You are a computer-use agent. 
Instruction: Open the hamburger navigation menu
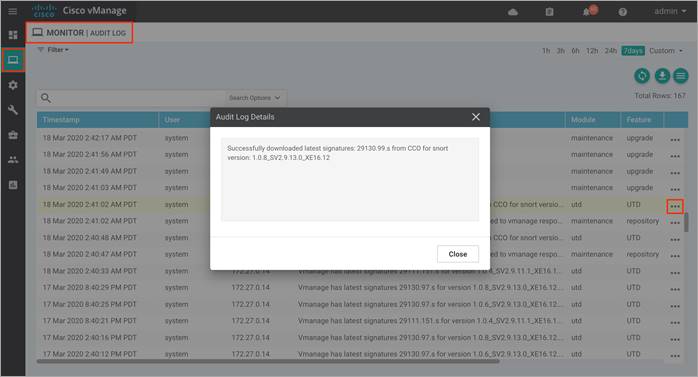[x=12, y=11]
